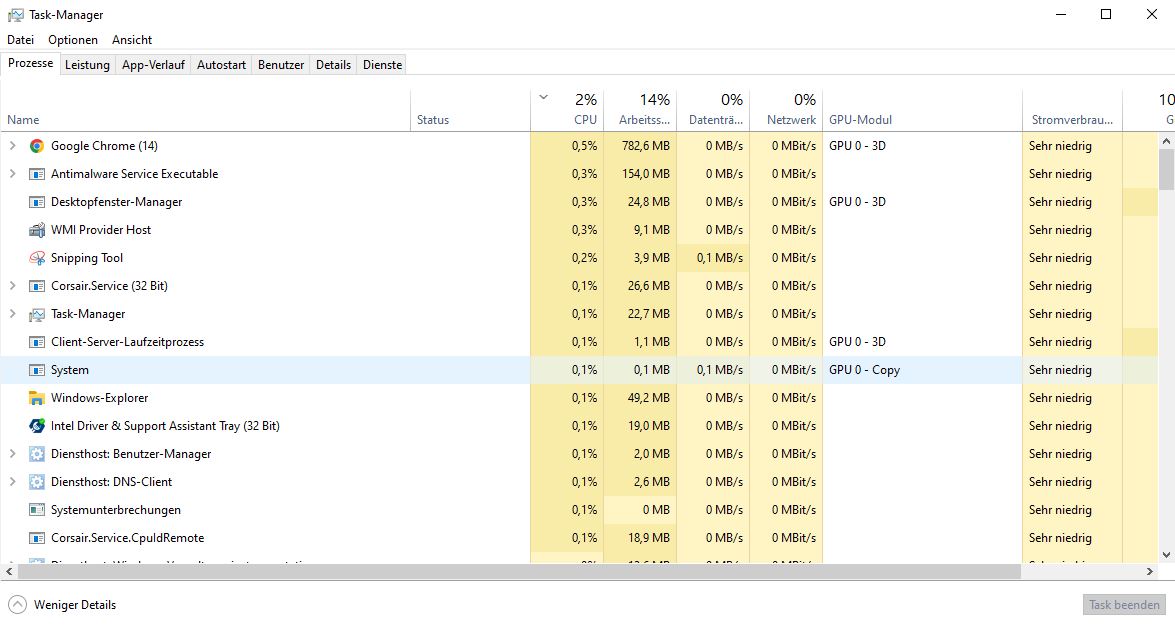Sort by the Status column header
The height and width of the screenshot is (625, 1175).
pos(470,111)
